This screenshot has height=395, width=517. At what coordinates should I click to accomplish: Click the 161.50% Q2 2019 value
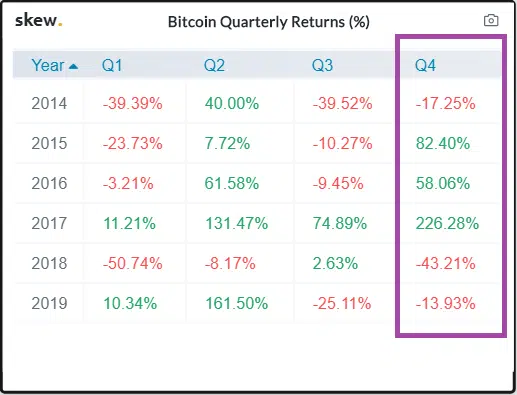click(236, 303)
